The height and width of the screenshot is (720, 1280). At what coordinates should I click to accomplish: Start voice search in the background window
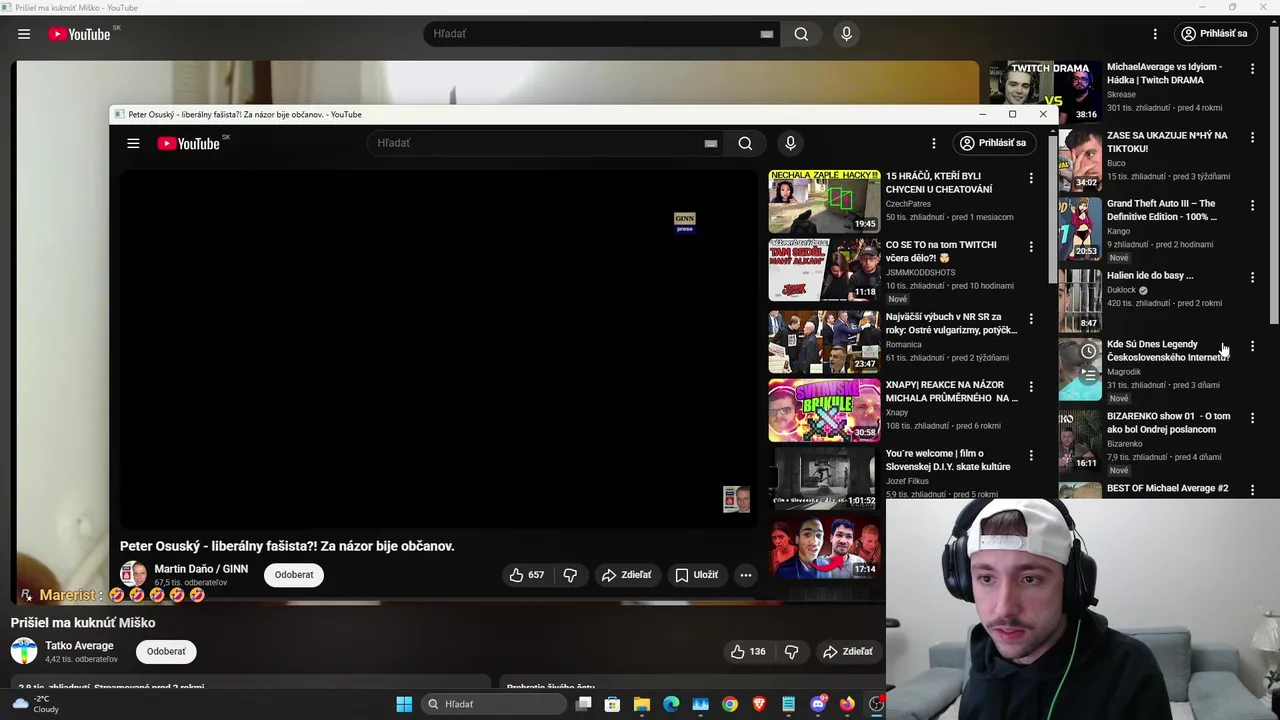(x=846, y=34)
